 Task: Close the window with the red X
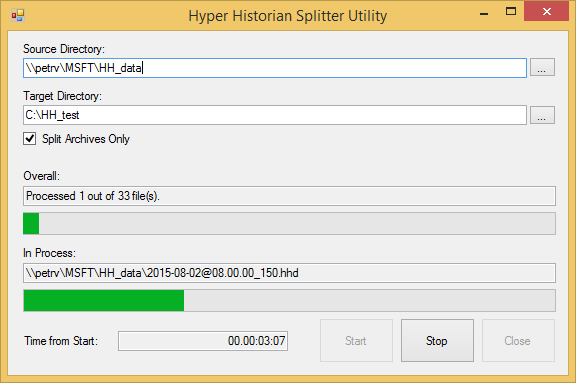click(x=547, y=11)
